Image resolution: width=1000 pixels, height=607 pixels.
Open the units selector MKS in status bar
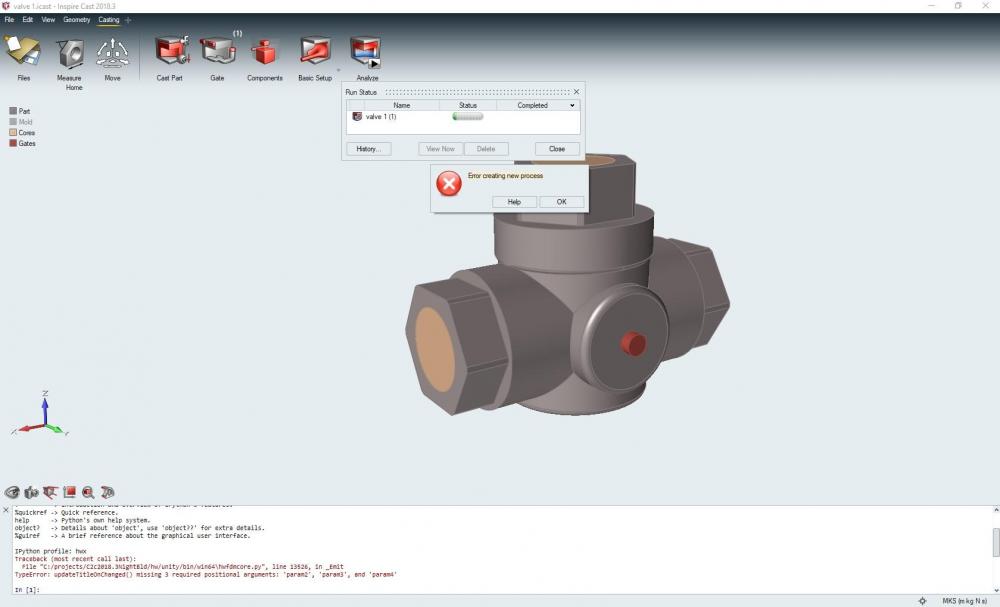964,601
